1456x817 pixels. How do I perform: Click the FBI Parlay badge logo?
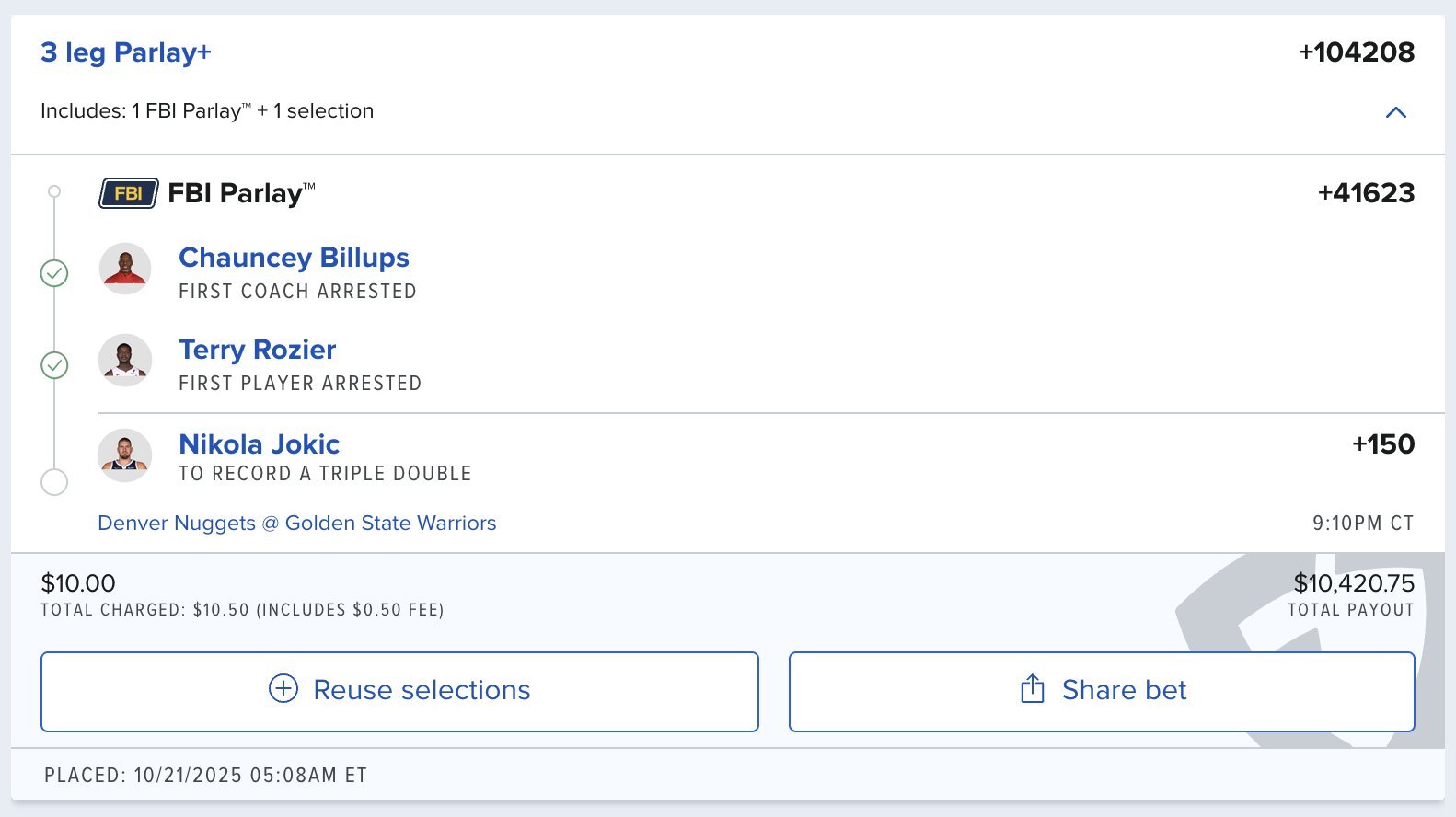(128, 193)
